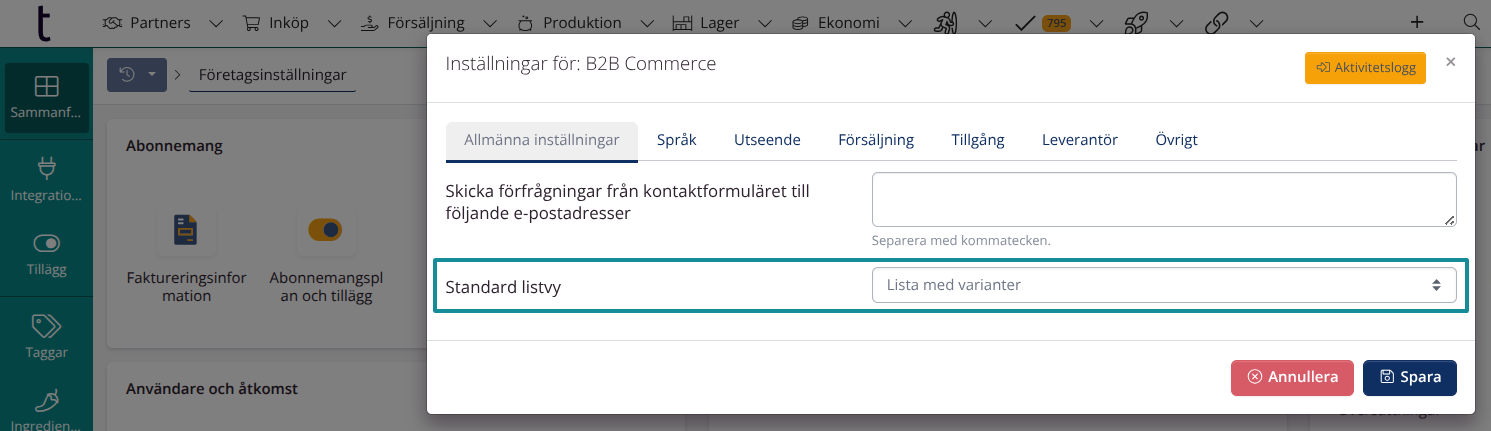Open the checkmark tasks with 795 badge
The width and height of the screenshot is (1491, 431).
coord(1043,22)
